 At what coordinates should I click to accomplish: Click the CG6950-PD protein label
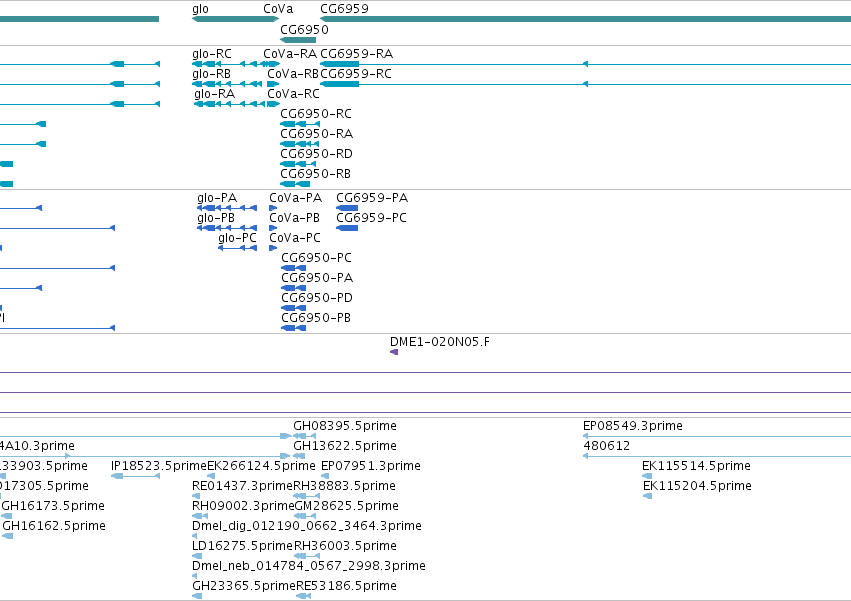coord(317,299)
